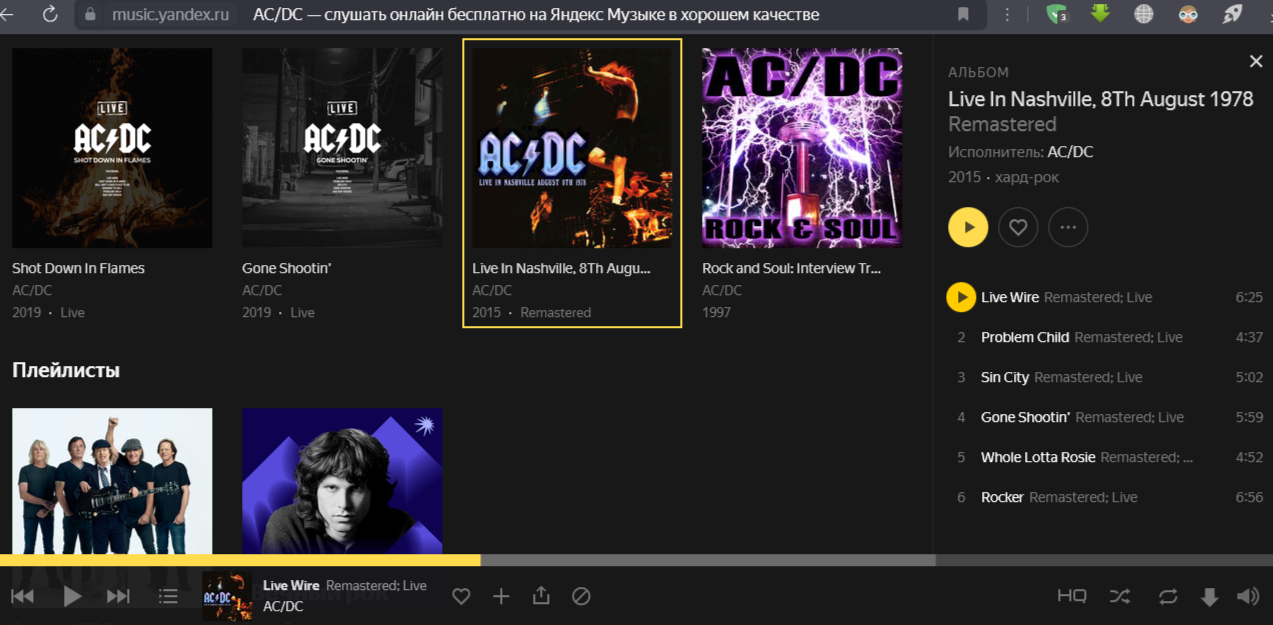The height and width of the screenshot is (625, 1273).
Task: Select track 2 Problem Child
Action: pos(1105,337)
